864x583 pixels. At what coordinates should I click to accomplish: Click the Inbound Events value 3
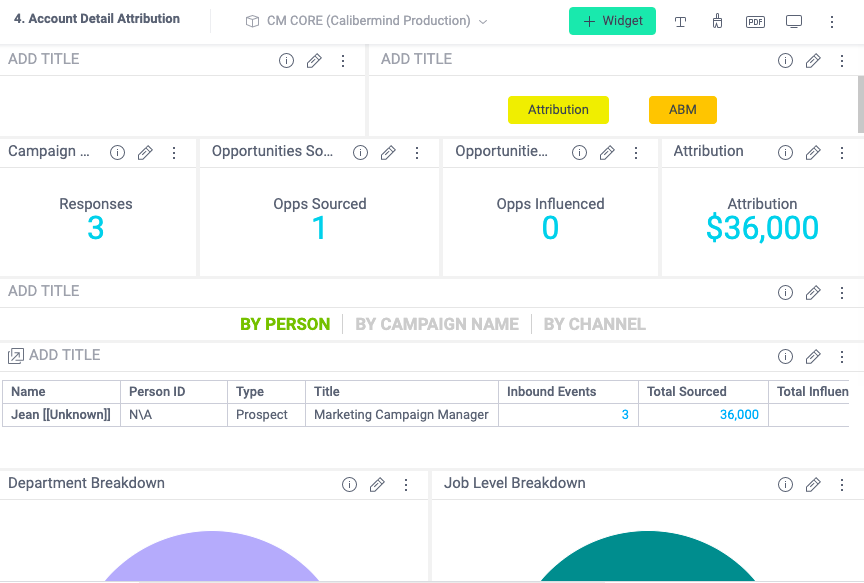625,415
